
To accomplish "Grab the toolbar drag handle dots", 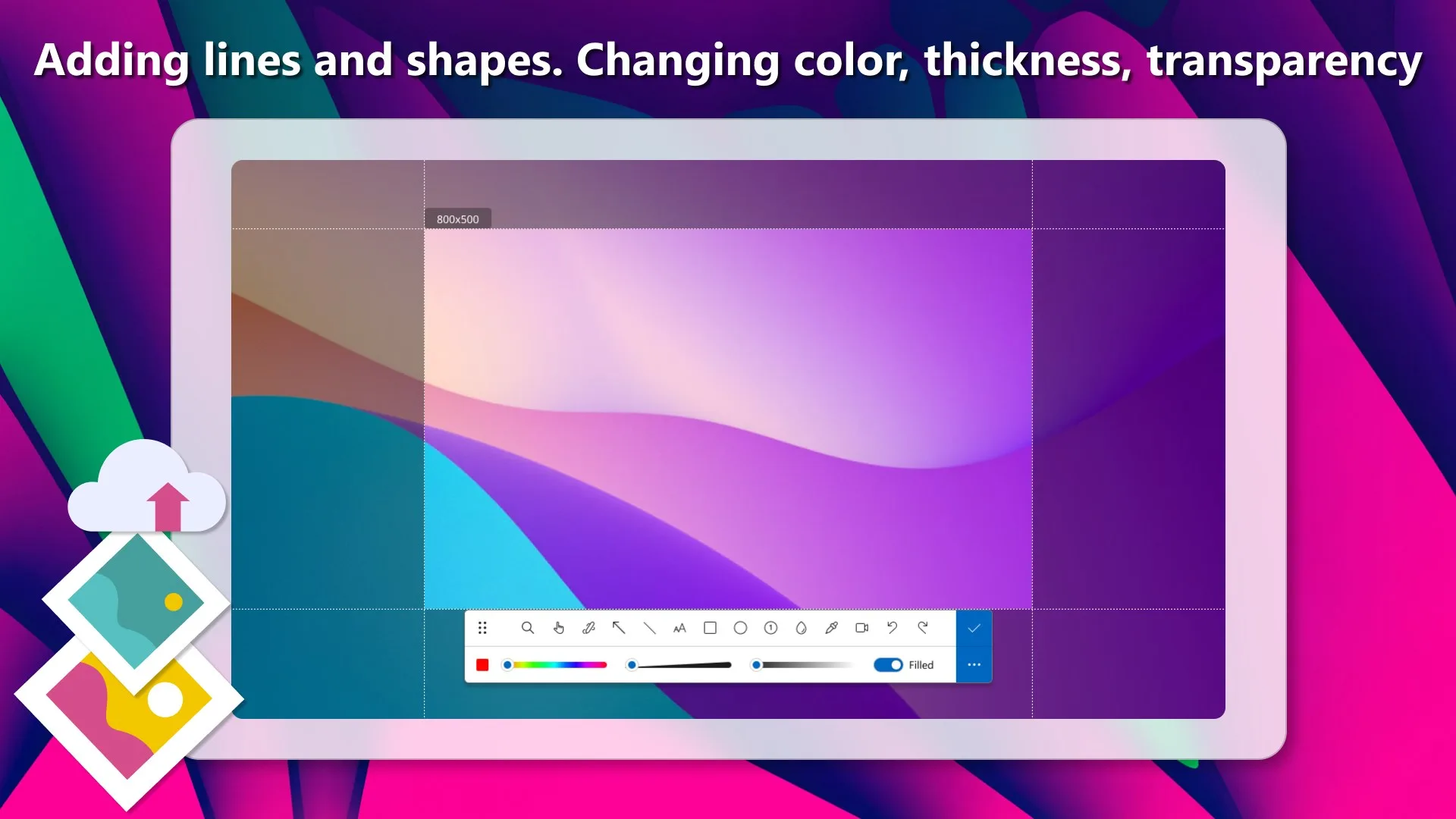I will pyautogui.click(x=482, y=628).
